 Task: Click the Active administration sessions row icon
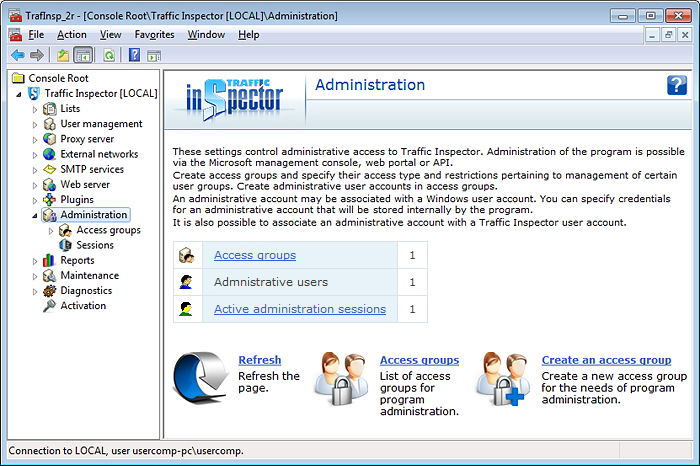pyautogui.click(x=186, y=309)
